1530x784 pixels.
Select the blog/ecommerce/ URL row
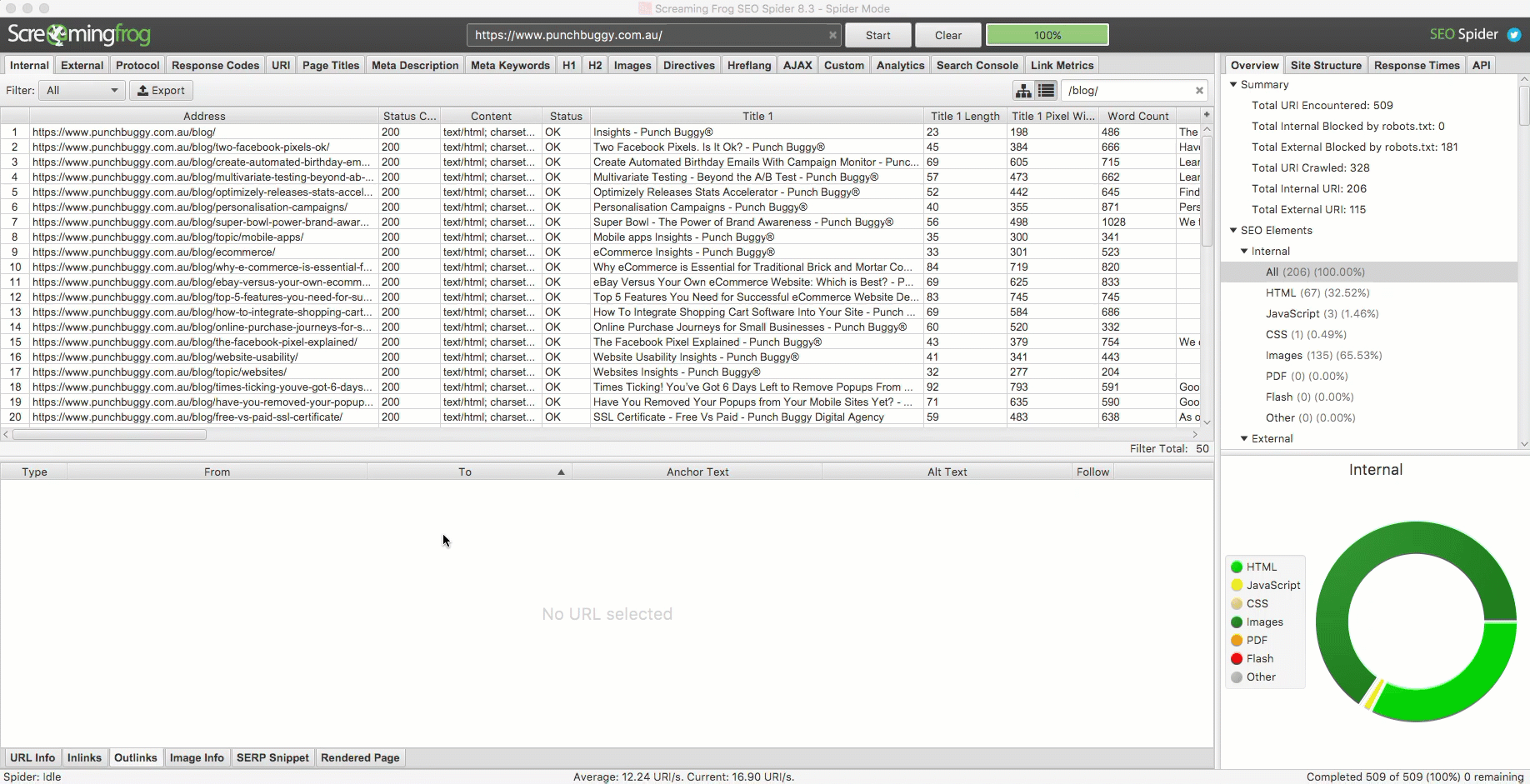point(600,252)
